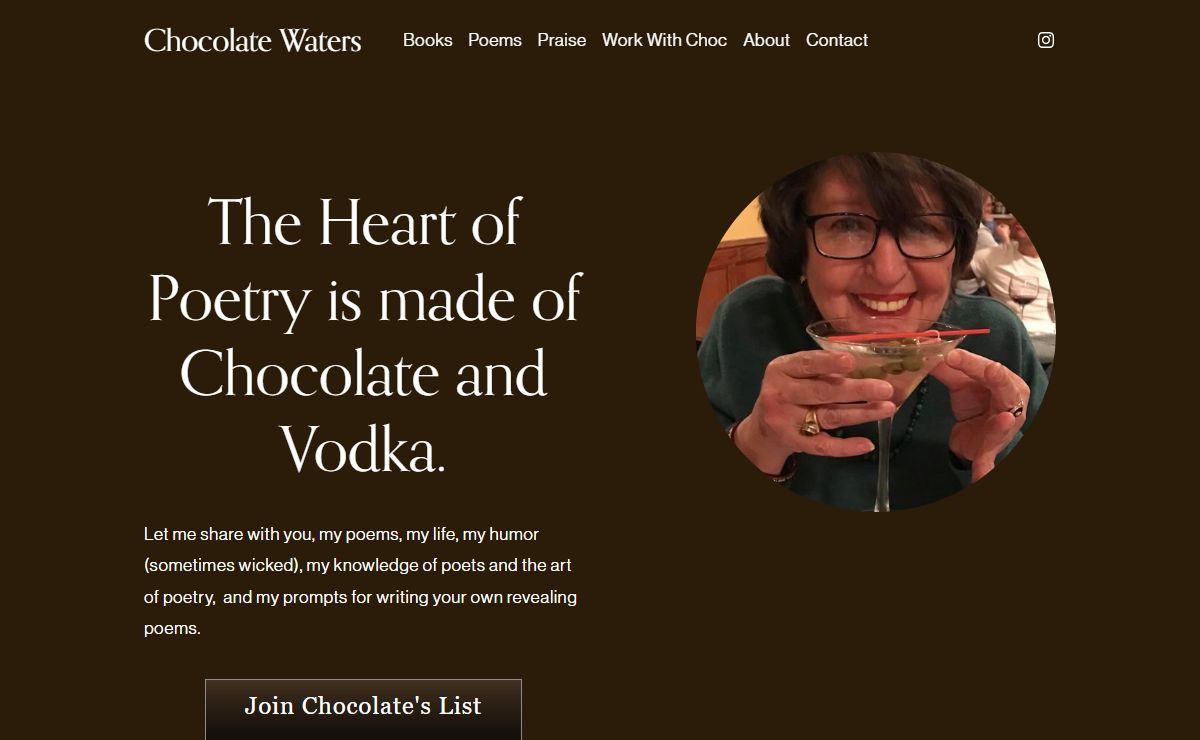The height and width of the screenshot is (740, 1200).
Task: Click the "The Heart of" headline line
Action: click(x=364, y=221)
